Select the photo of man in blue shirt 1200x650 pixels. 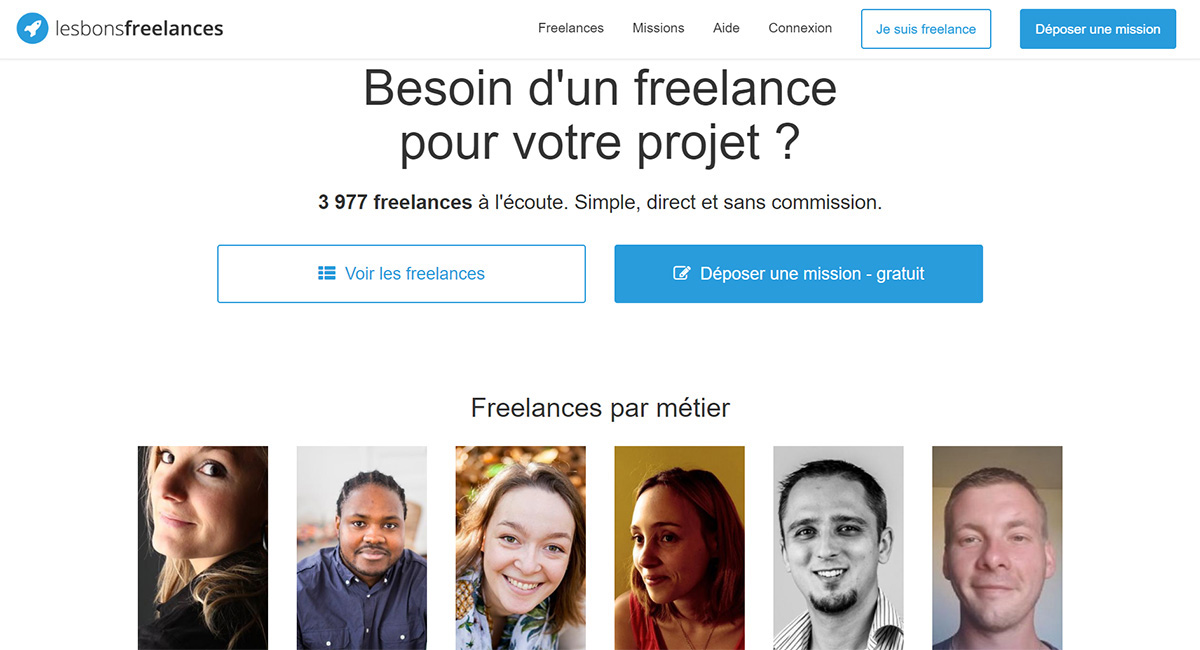362,547
